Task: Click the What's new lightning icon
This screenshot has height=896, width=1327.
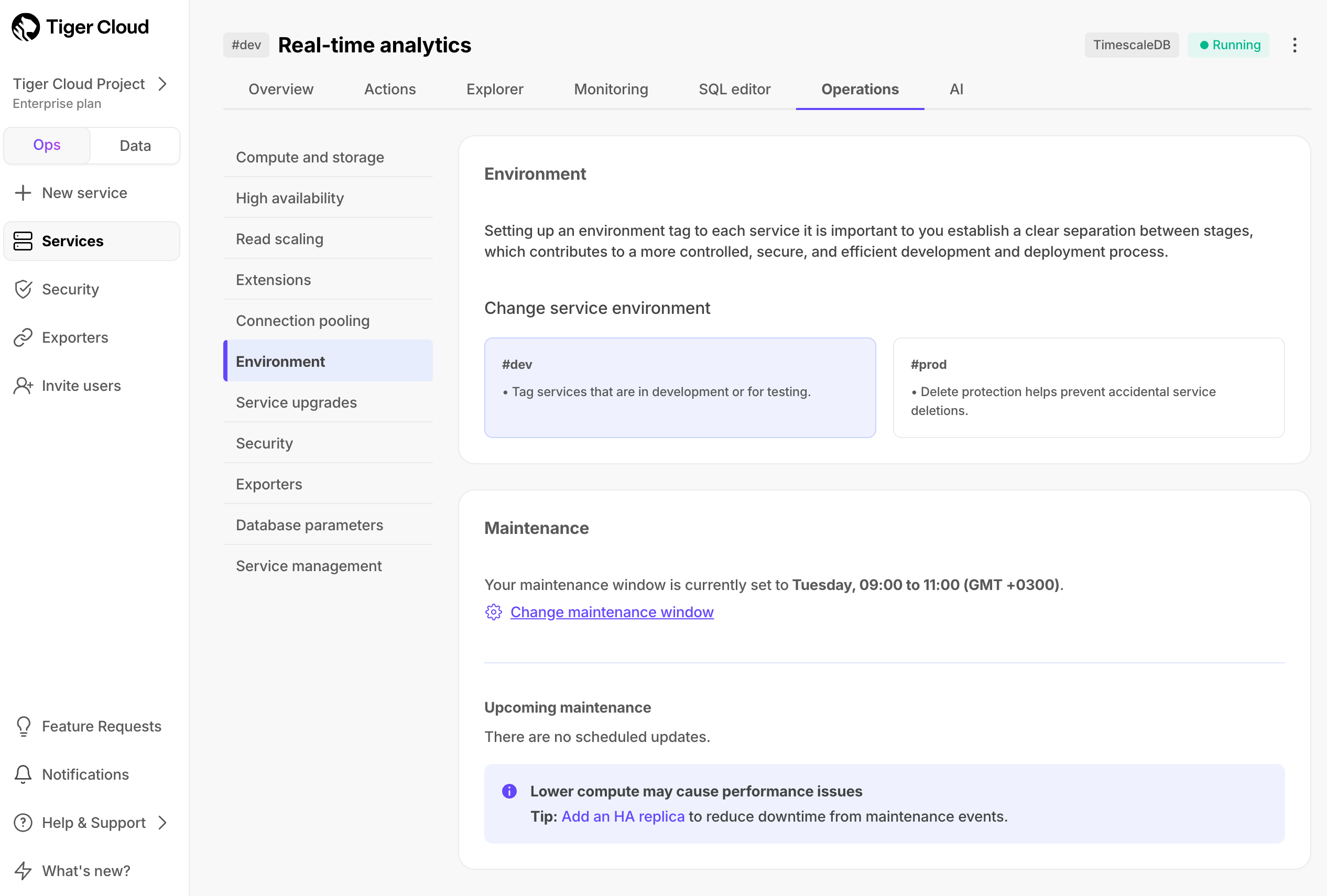Action: pyautogui.click(x=23, y=871)
